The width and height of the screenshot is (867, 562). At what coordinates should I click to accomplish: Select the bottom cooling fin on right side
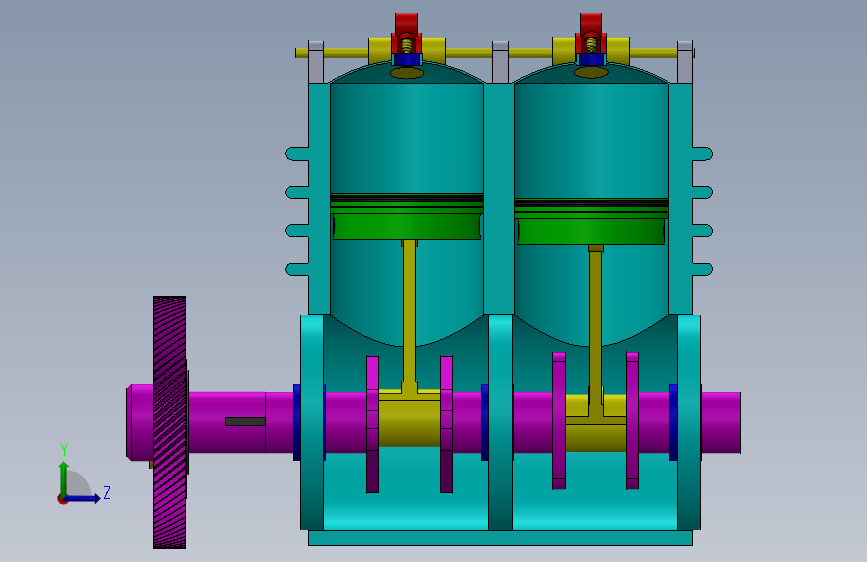click(702, 269)
